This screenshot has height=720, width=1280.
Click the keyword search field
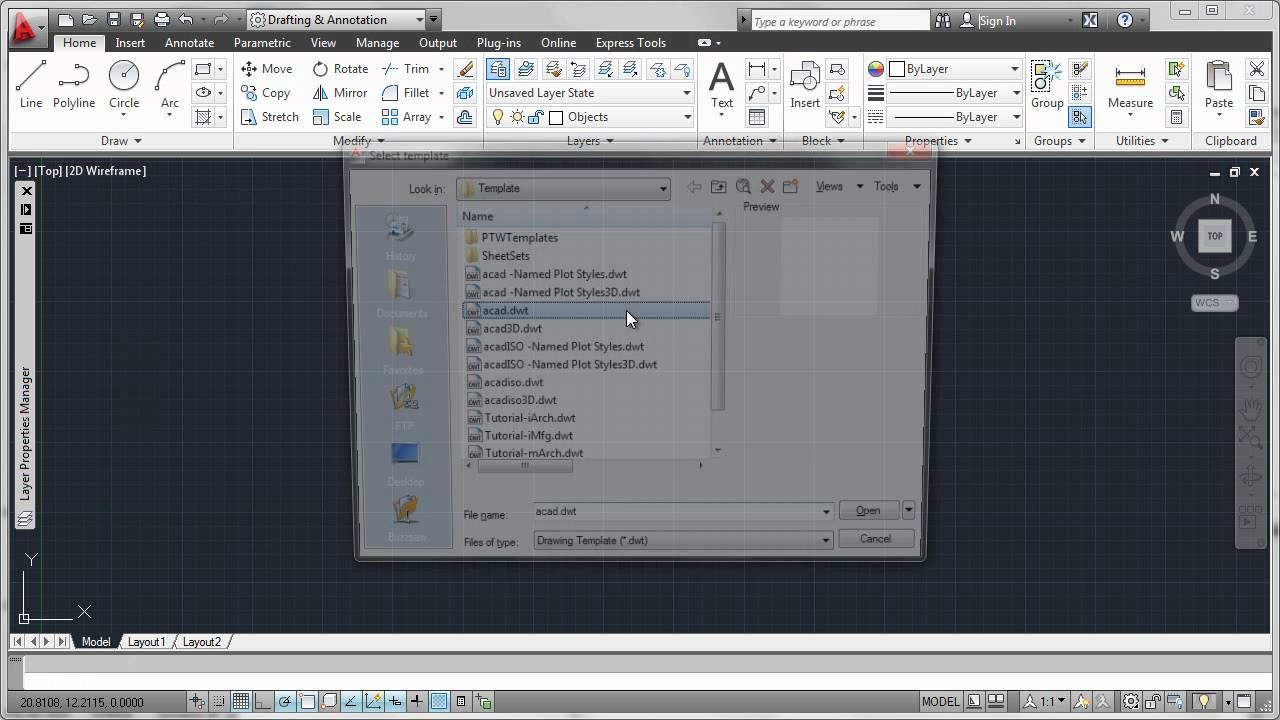click(840, 21)
